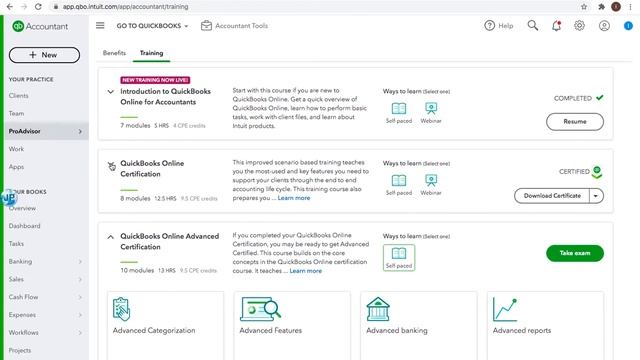Open GO TO QUICKBOOKS dropdown

(x=152, y=26)
